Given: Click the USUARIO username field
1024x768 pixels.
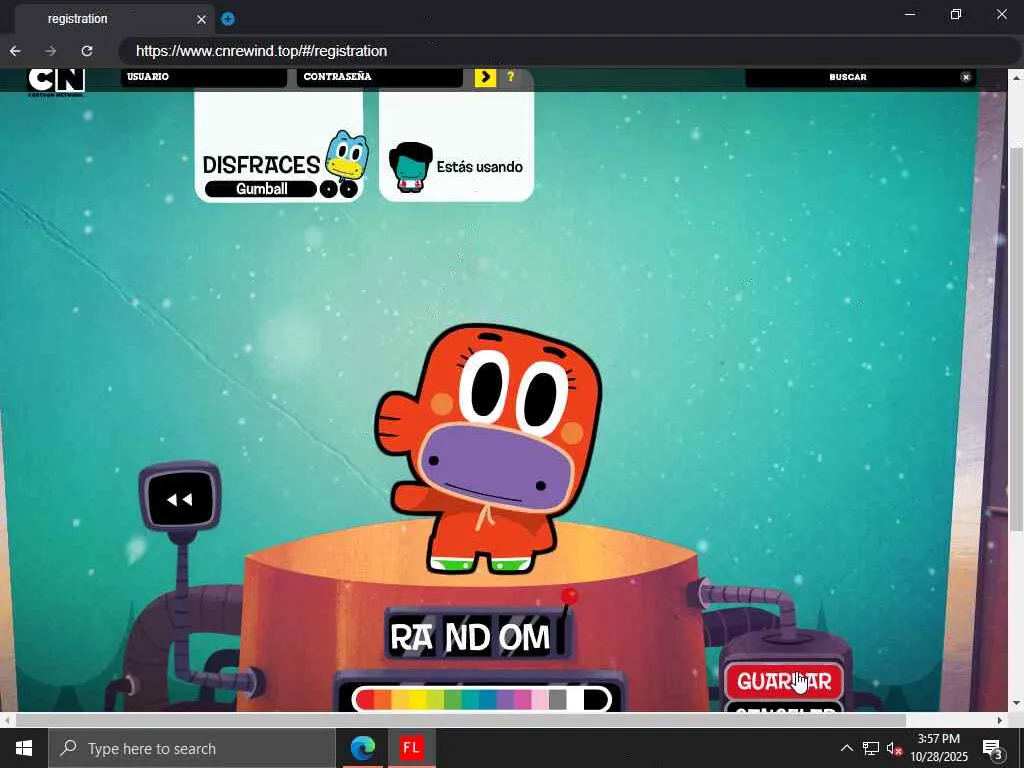Looking at the screenshot, I should tap(204, 77).
